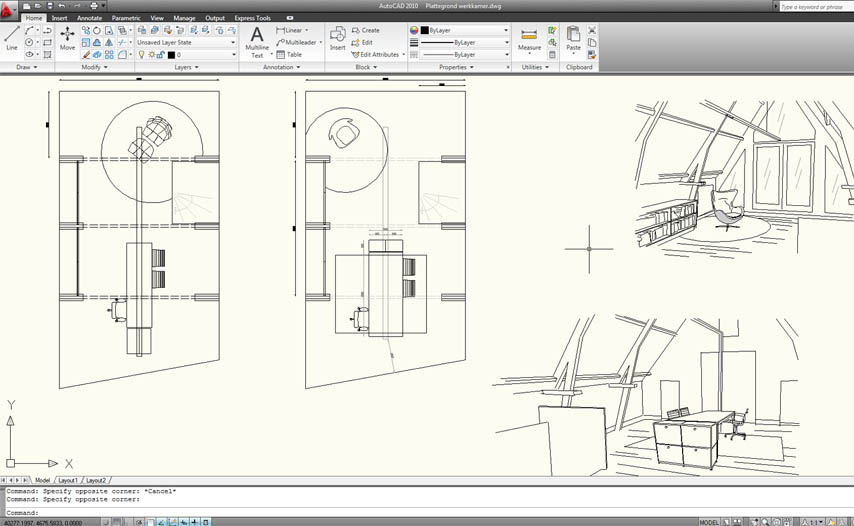Open the Unsaved Layer State dropdown
The height and width of the screenshot is (526, 854).
point(186,43)
